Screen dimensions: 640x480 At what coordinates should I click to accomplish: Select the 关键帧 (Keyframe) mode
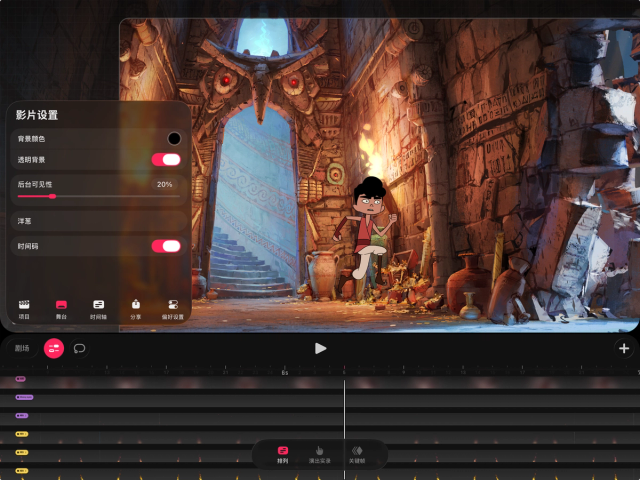pyautogui.click(x=357, y=454)
